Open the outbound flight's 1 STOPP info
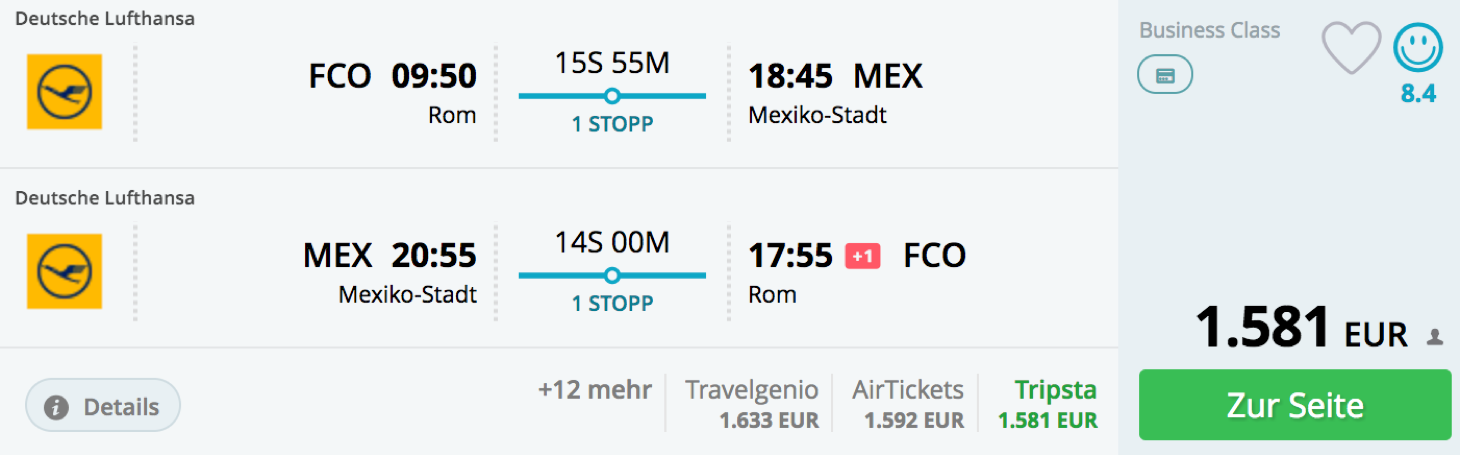This screenshot has height=455, width=1460. [x=612, y=125]
